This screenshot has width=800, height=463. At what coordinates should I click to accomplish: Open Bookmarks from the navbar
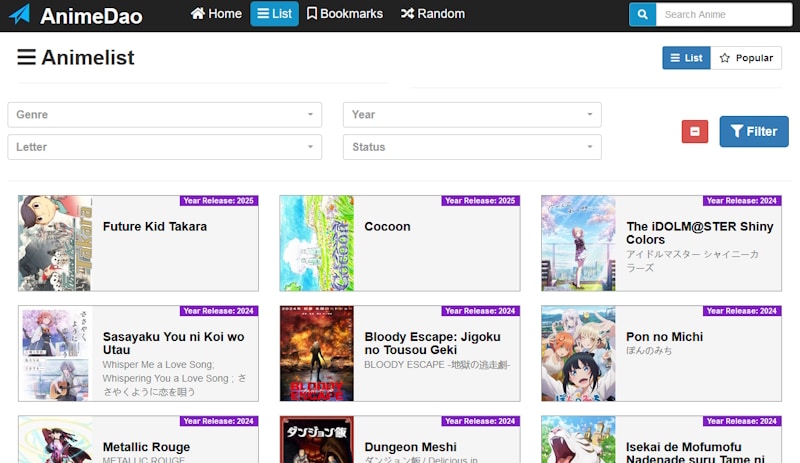coord(345,14)
